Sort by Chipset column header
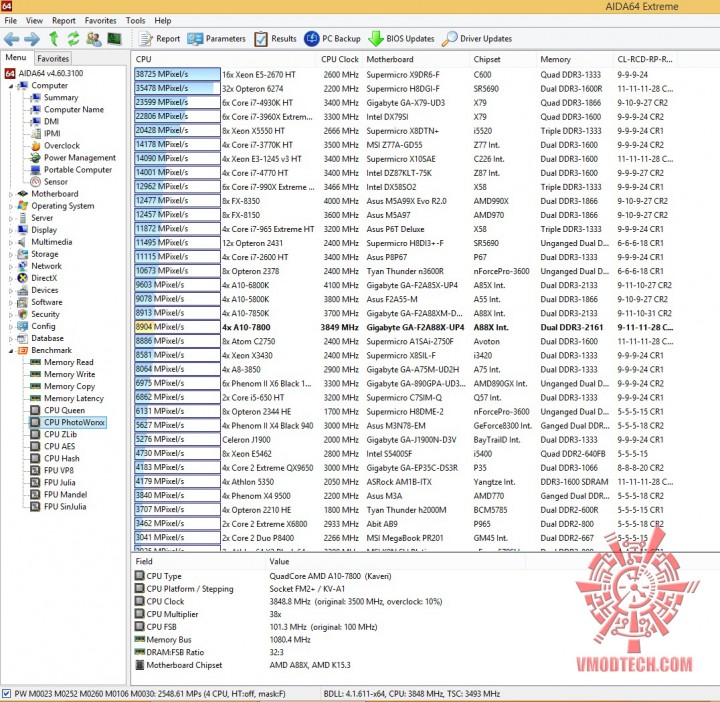720x702 pixels. click(503, 59)
